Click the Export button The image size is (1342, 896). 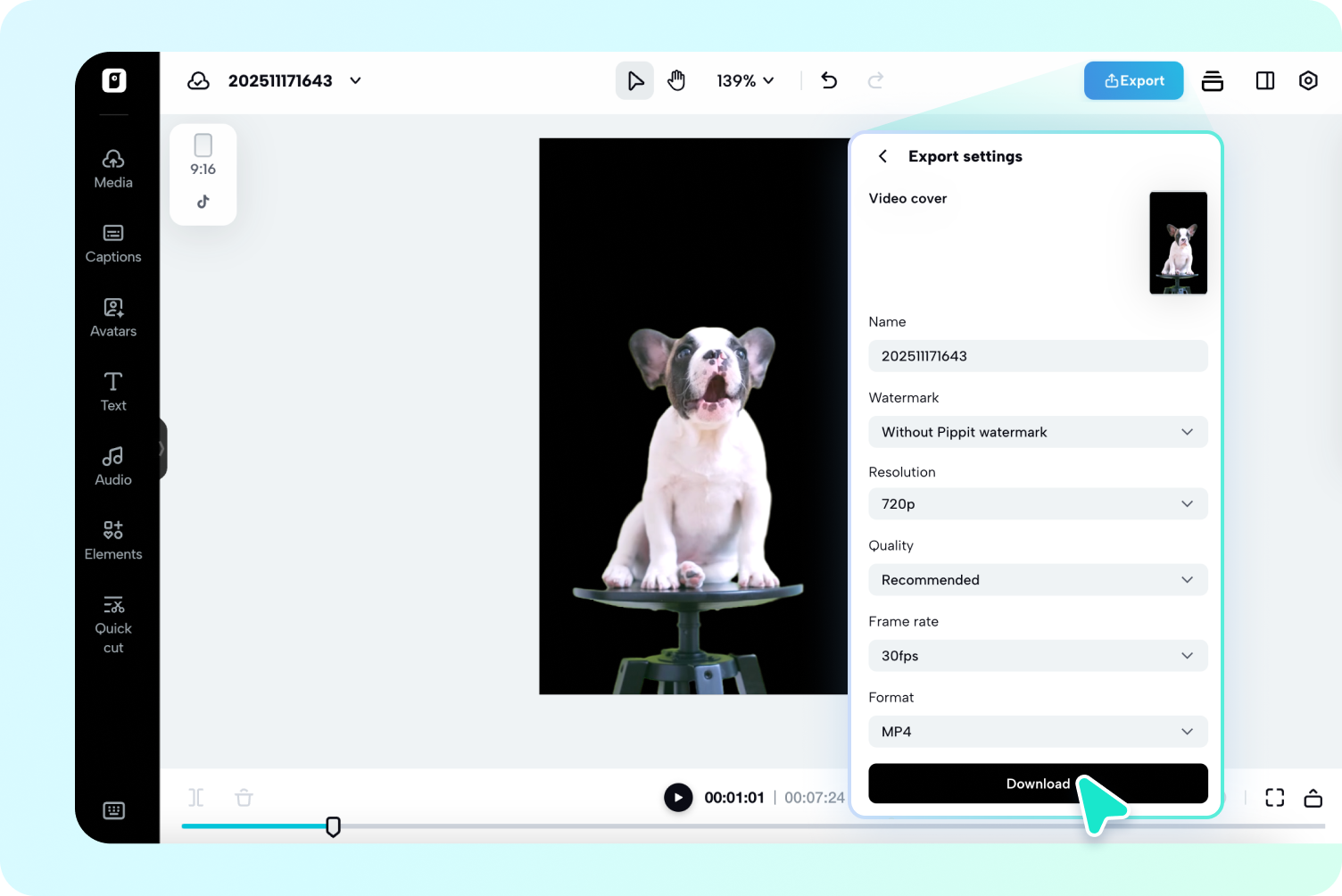tap(1133, 80)
